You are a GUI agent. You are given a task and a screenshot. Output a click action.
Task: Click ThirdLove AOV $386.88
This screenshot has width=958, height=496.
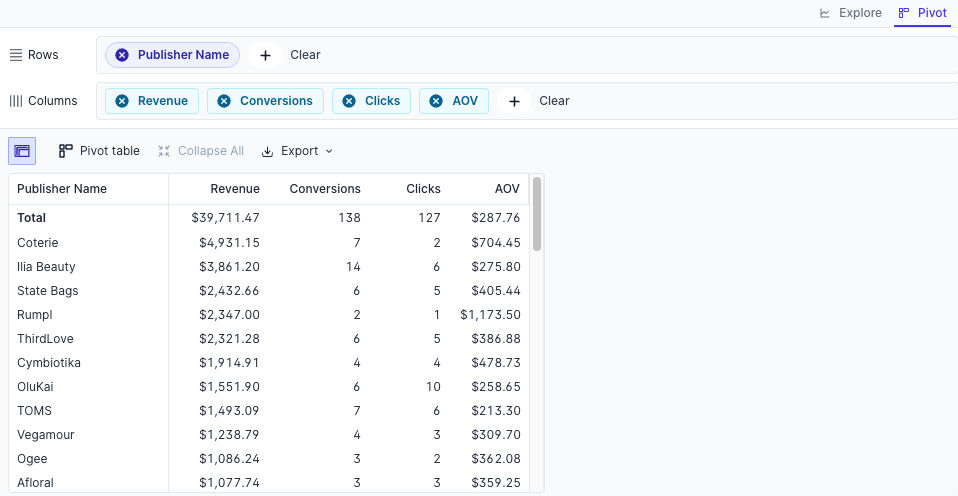click(496, 338)
